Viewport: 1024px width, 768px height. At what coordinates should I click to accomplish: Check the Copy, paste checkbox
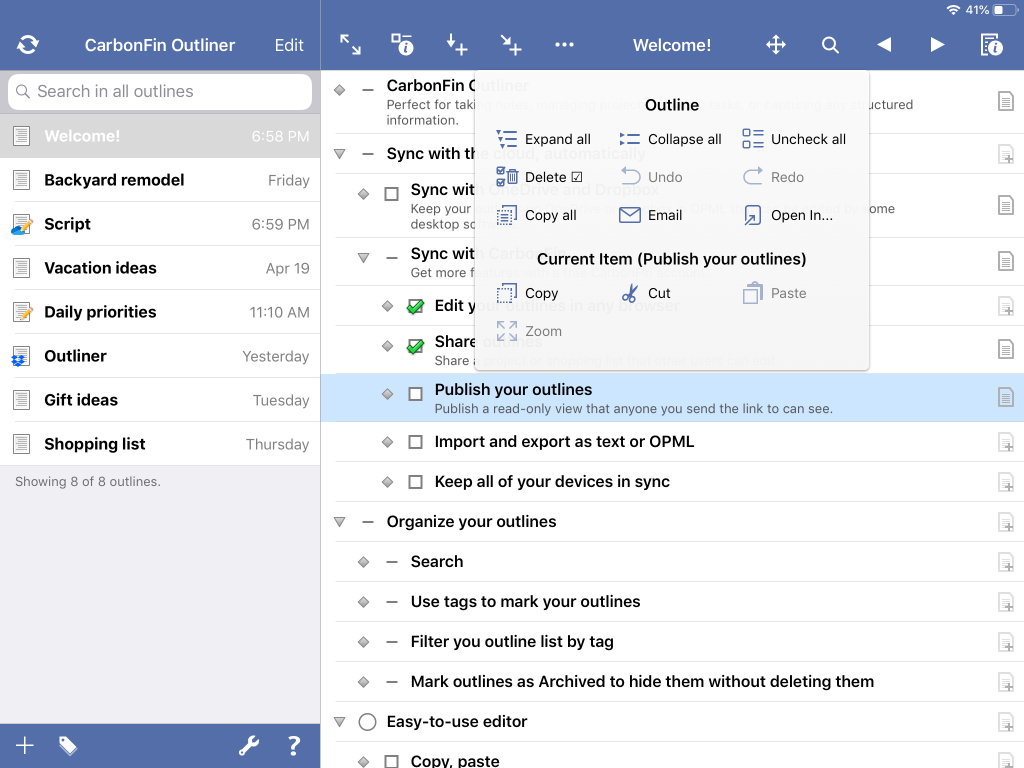[x=391, y=761]
